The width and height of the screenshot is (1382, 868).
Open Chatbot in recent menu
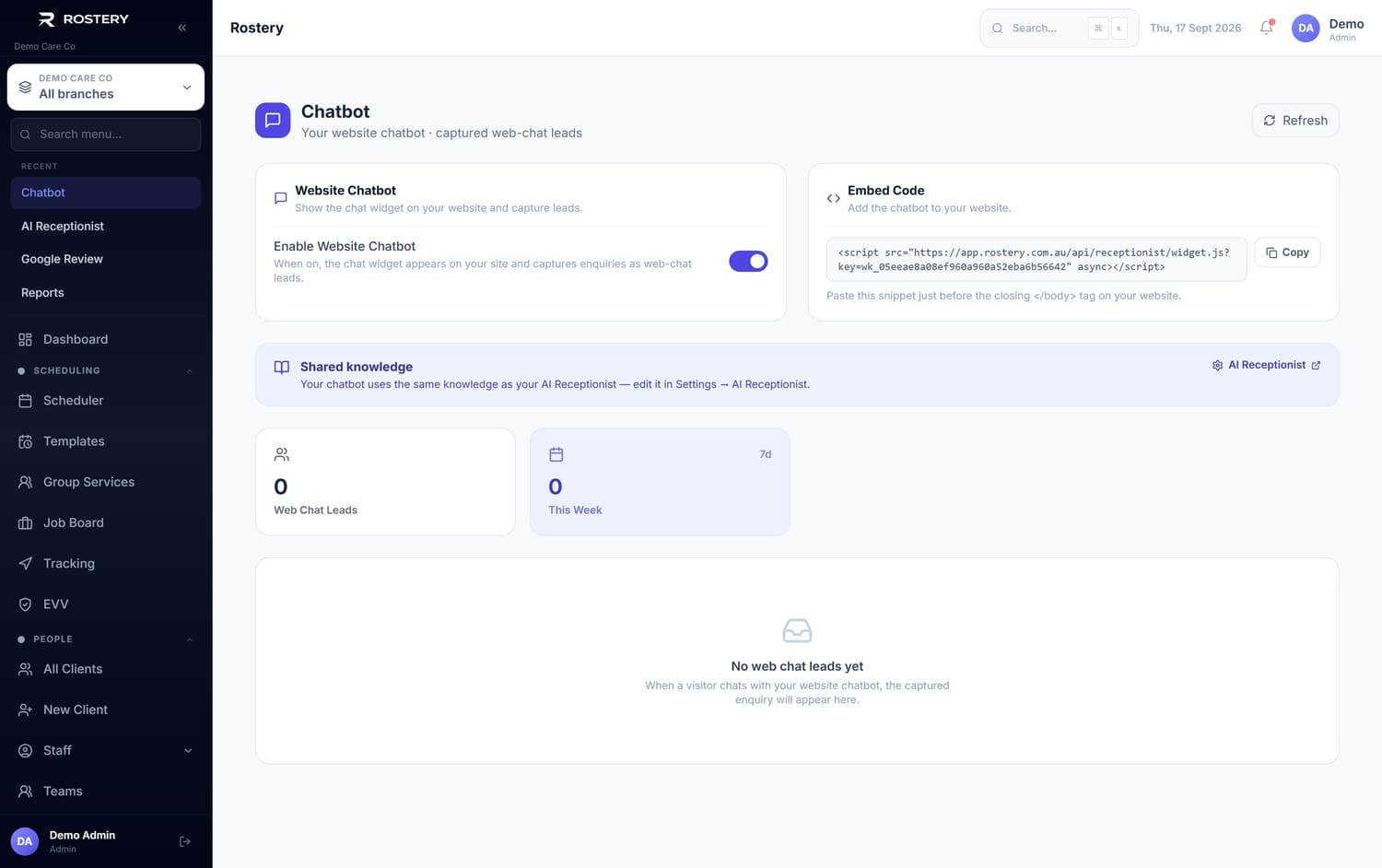(105, 193)
